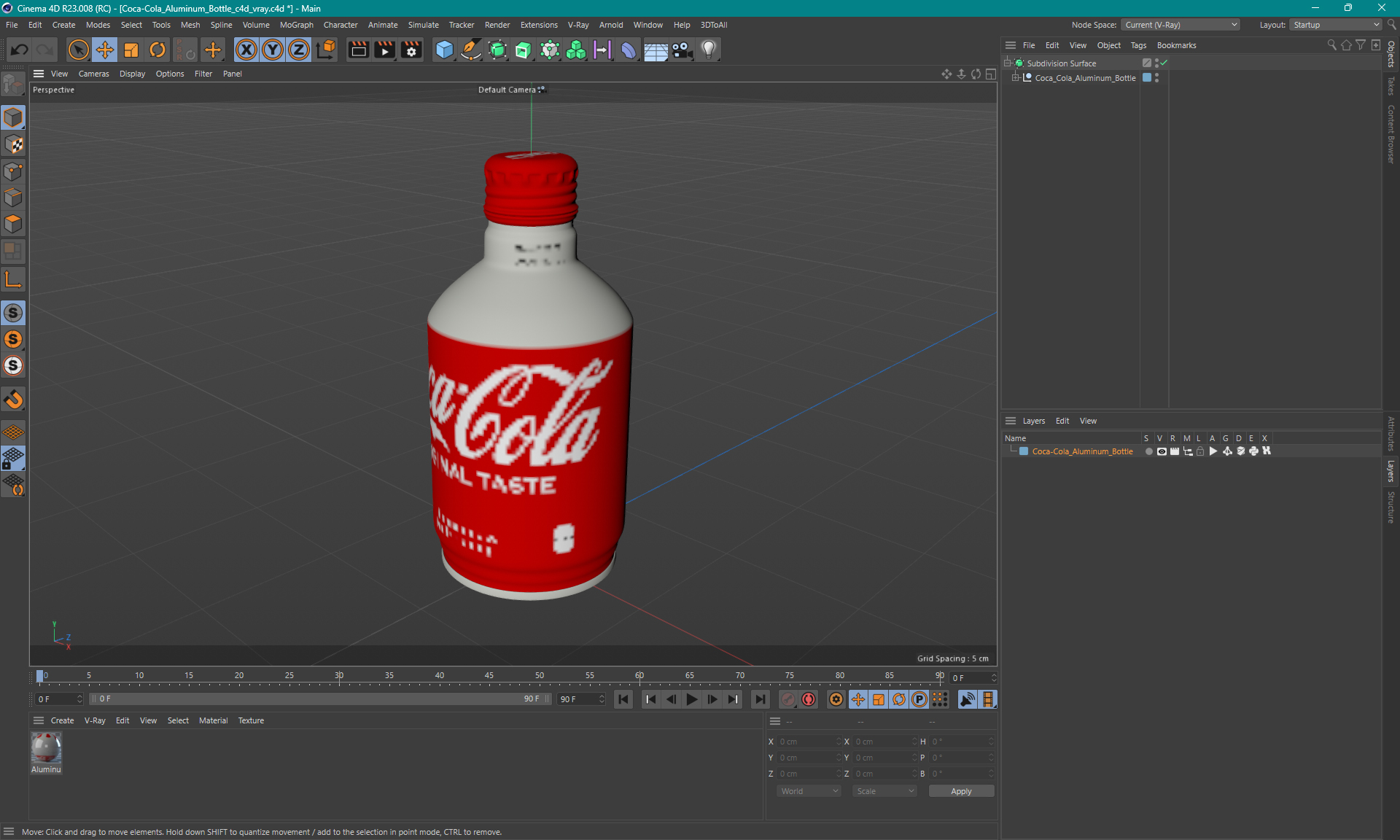1400x840 pixels.
Task: Select the Coca-Cola_Aluminum_Bottle layer color swatch
Action: coord(1024,451)
